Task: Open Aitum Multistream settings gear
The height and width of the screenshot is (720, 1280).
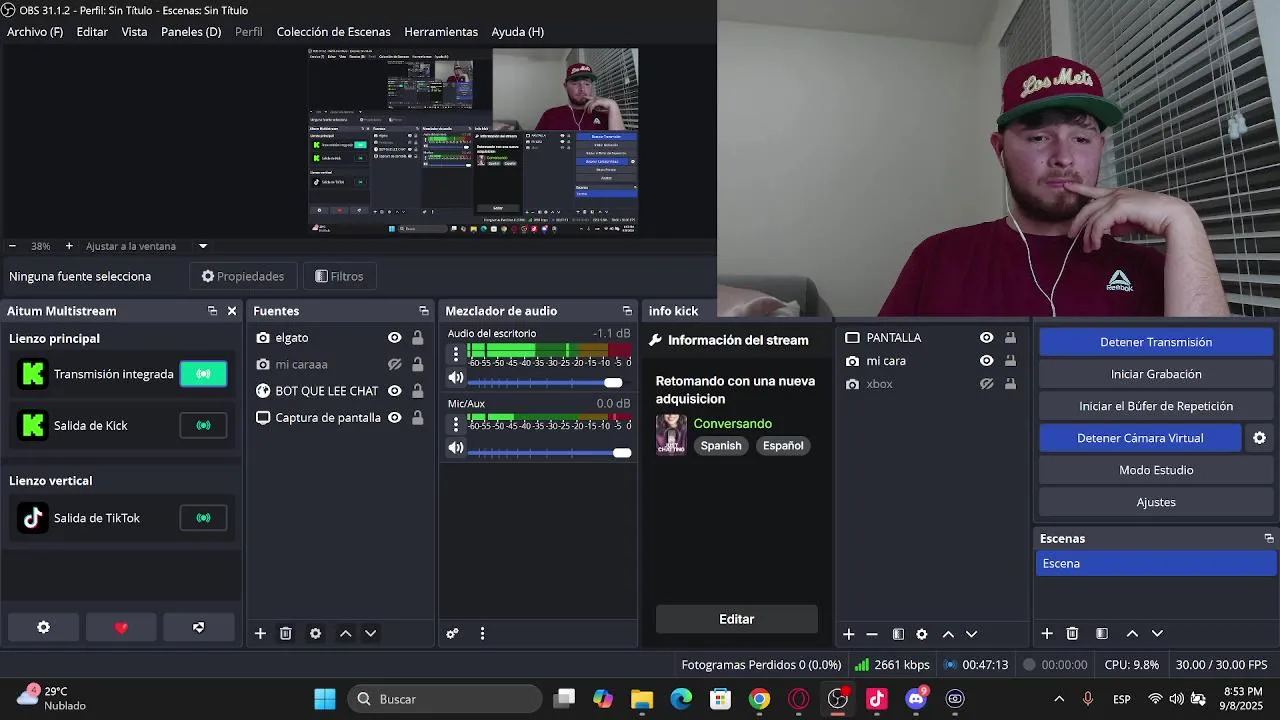Action: point(43,627)
